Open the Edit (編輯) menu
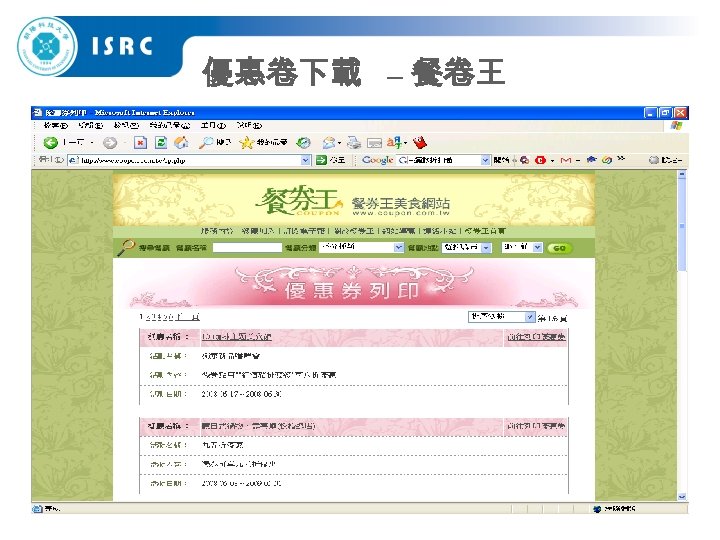Image resolution: width=720 pixels, height=540 pixels. (90, 125)
